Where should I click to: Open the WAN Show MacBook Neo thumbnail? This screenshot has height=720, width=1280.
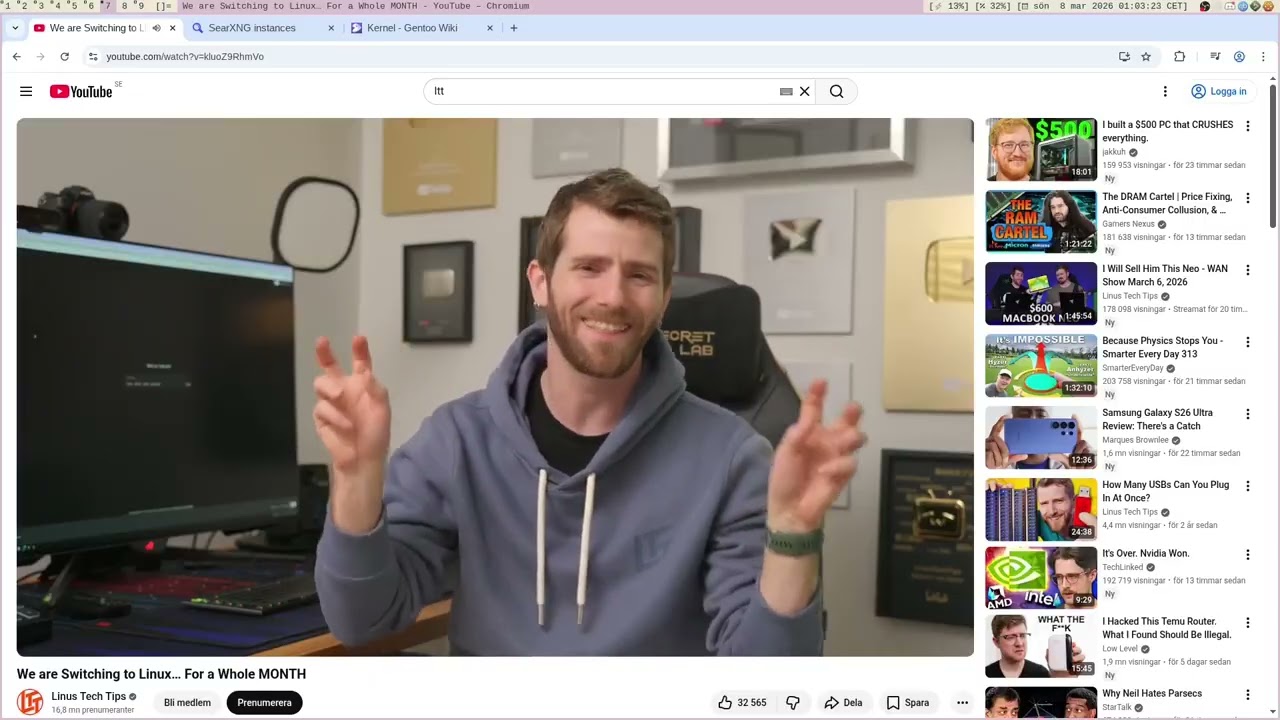point(1041,294)
